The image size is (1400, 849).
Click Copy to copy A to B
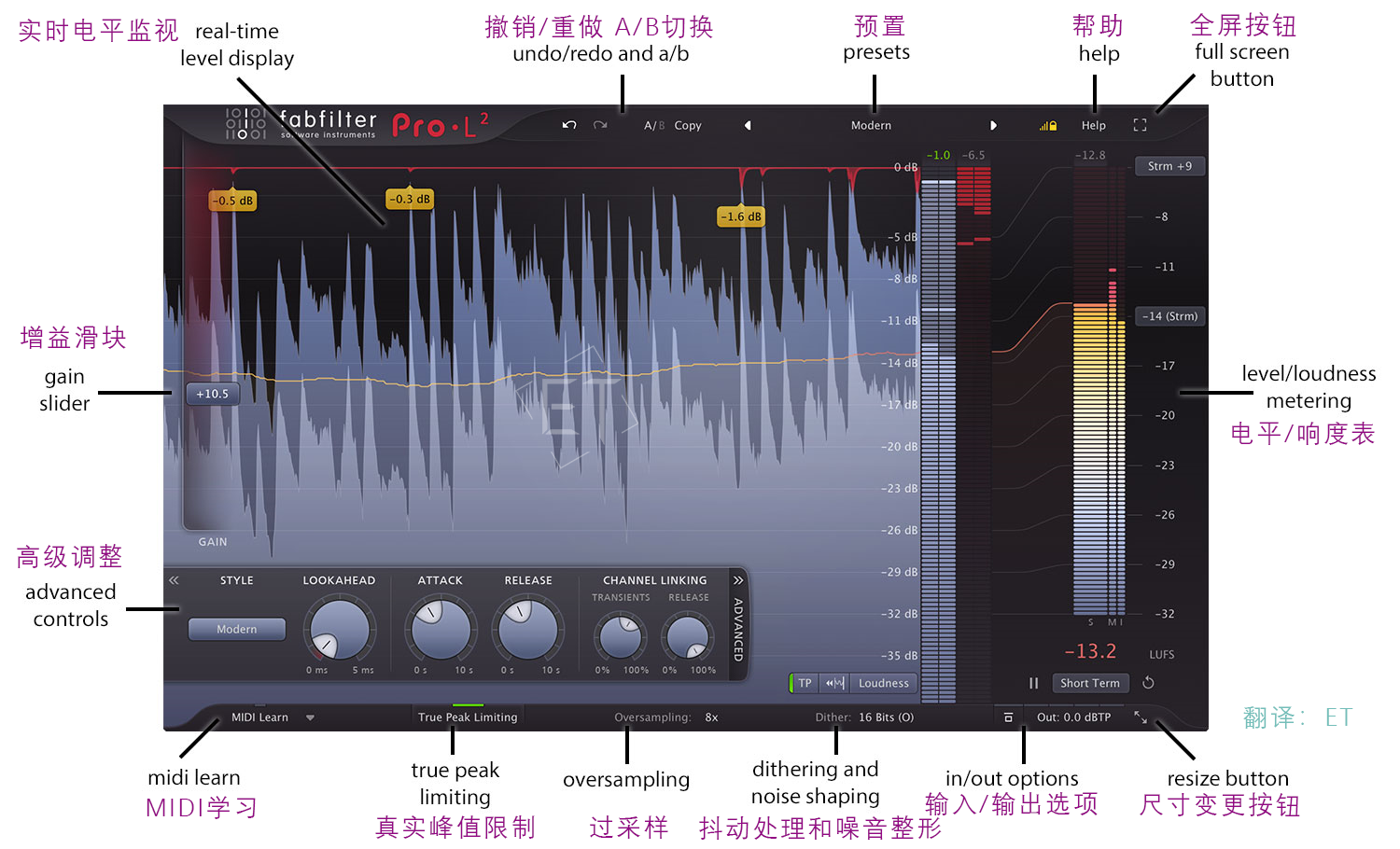688,124
